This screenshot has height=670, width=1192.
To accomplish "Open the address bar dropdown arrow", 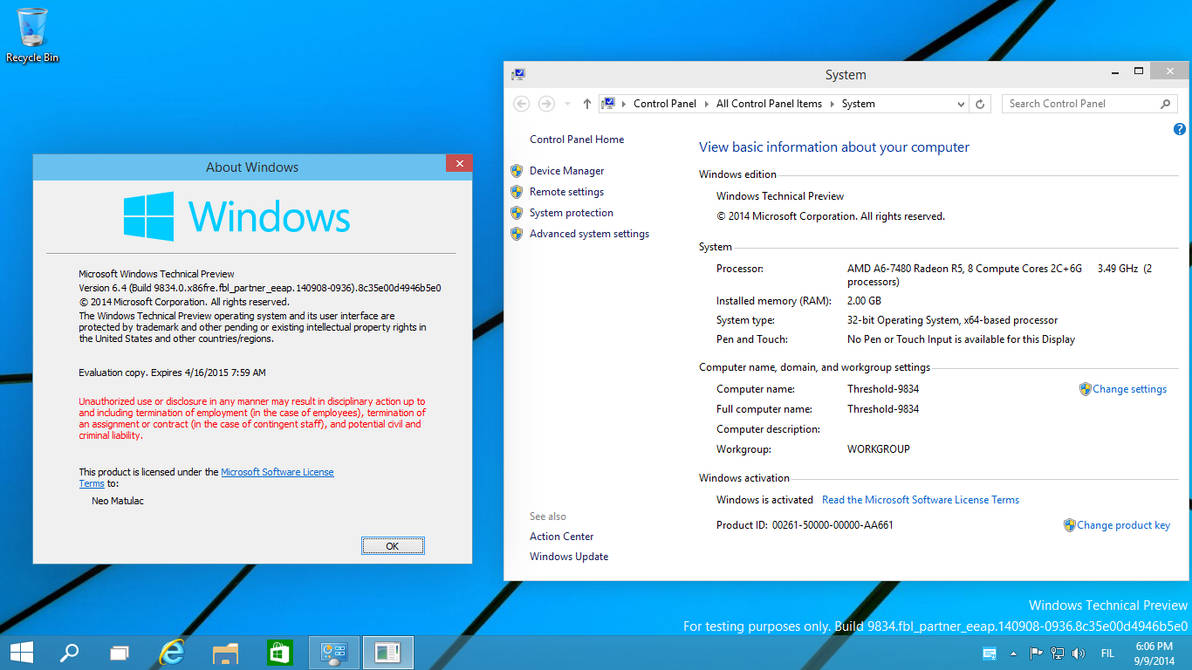I will pyautogui.click(x=960, y=103).
